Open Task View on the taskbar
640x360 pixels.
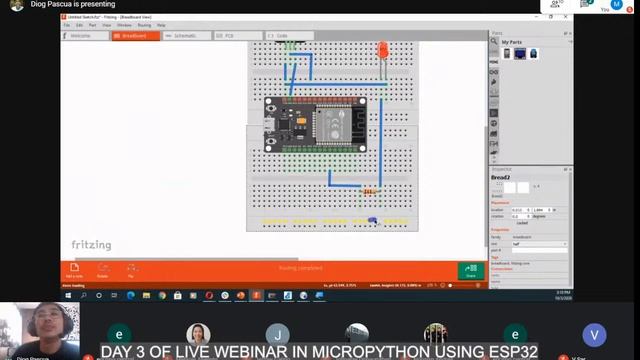click(114, 295)
